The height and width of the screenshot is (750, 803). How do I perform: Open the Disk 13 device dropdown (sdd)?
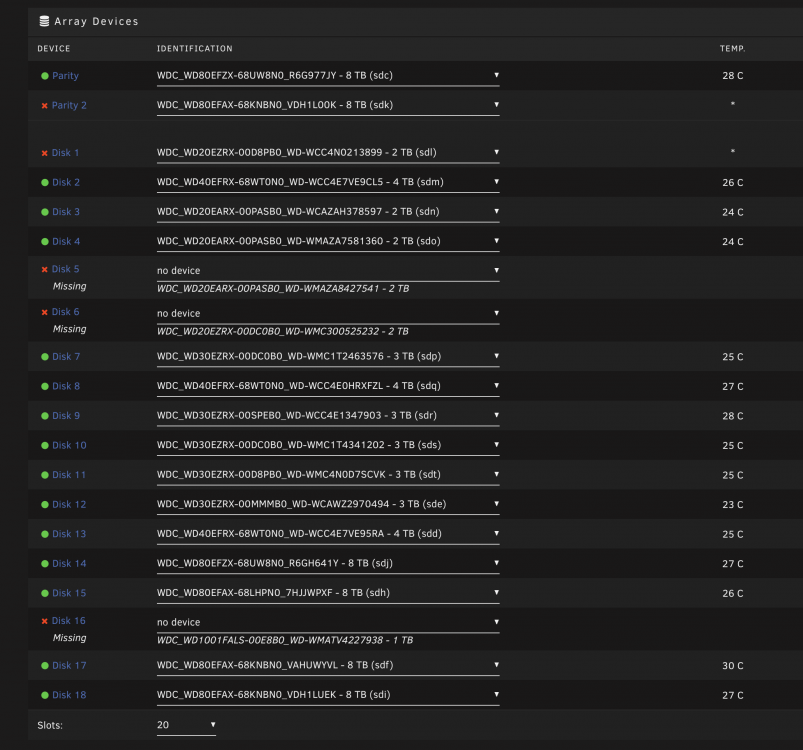click(328, 534)
